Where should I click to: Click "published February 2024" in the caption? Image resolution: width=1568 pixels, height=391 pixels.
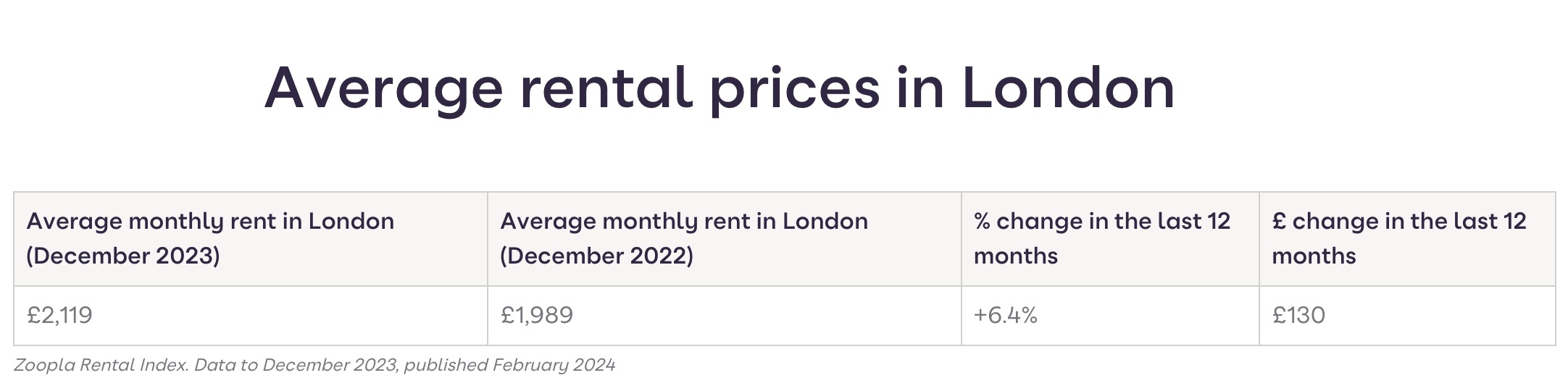coord(509,365)
